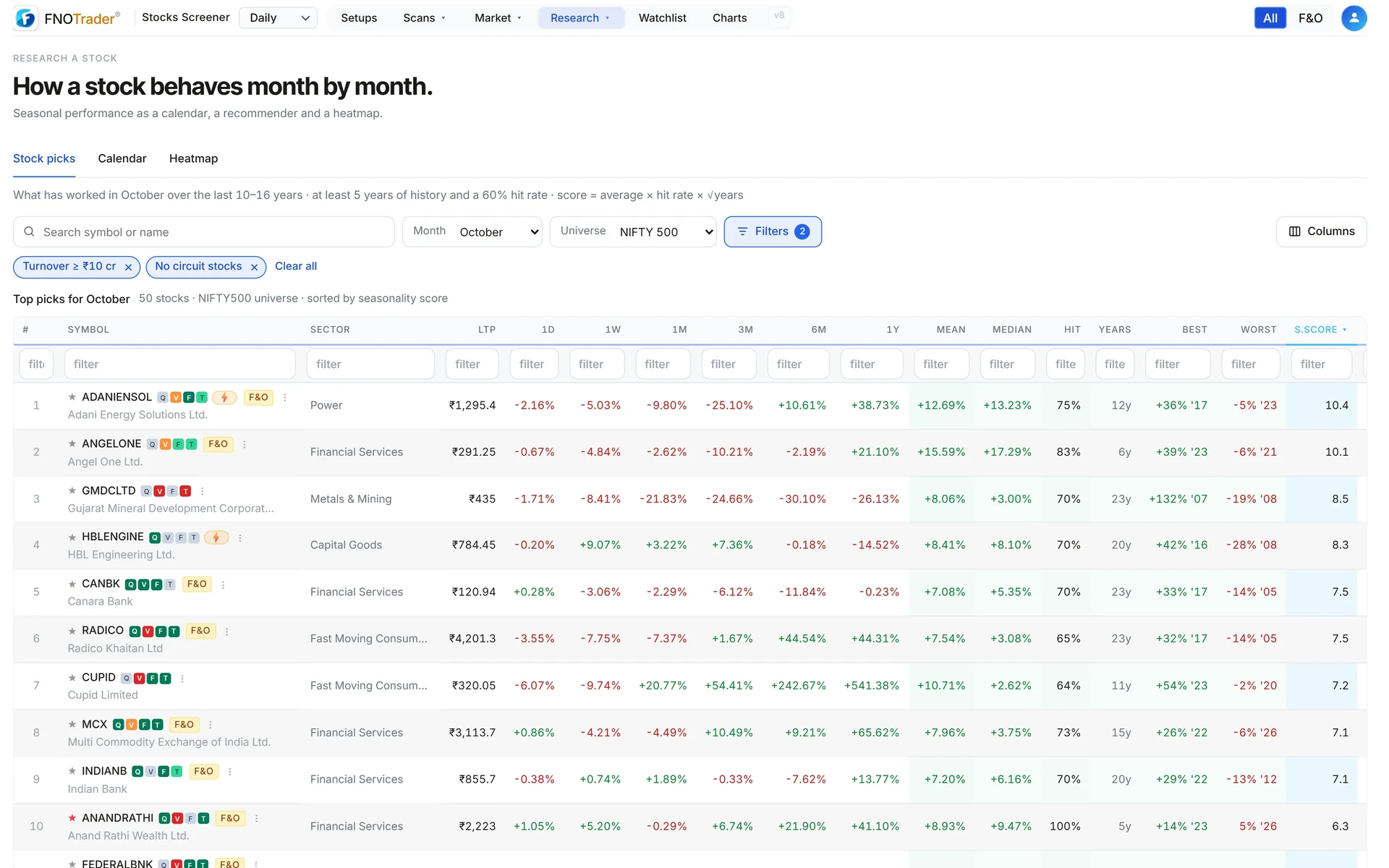Viewport: 1389px width, 868px height.
Task: Sort by the HIT column header
Action: pyautogui.click(x=1072, y=330)
